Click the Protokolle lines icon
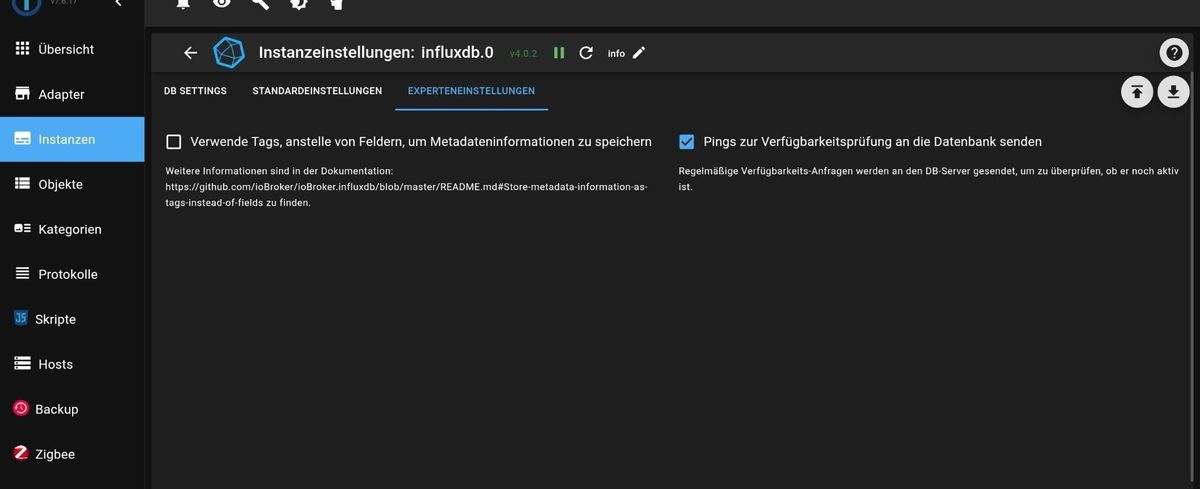The width and height of the screenshot is (1200, 489). tap(22, 274)
